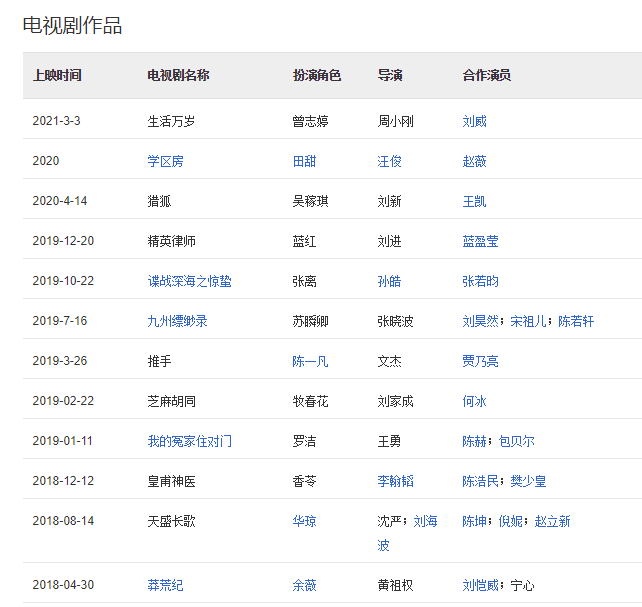This screenshot has width=642, height=607.
Task: Open the 陈若轩 actor link
Action: pyautogui.click(x=576, y=321)
